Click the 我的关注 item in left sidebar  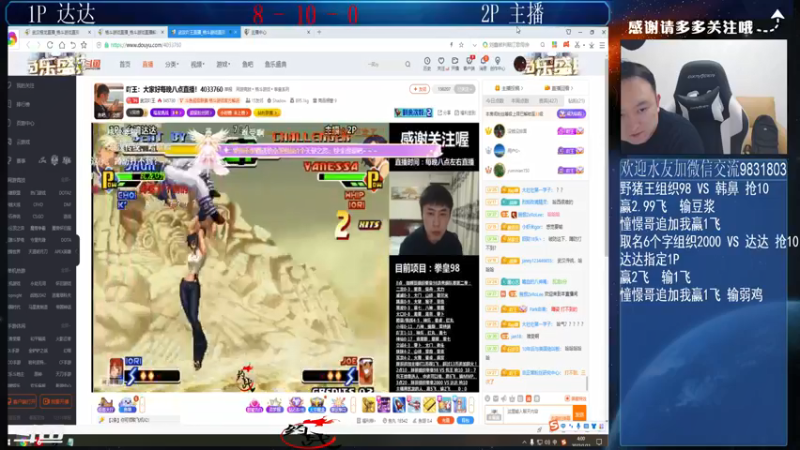click(x=26, y=86)
